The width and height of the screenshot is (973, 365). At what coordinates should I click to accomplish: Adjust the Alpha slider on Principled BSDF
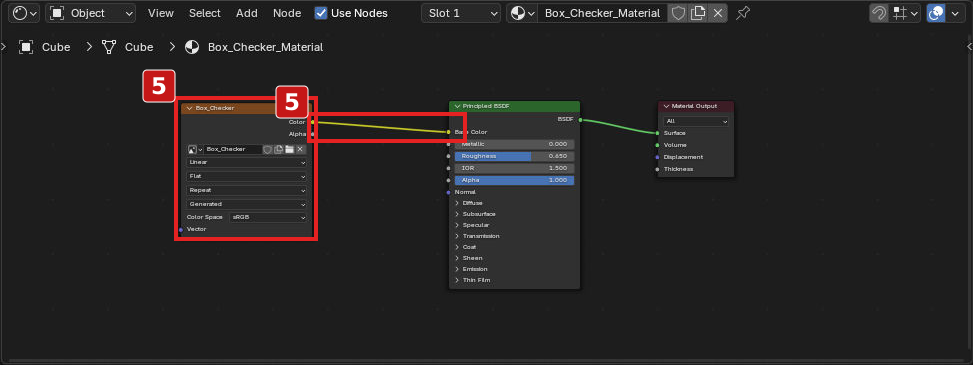(514, 181)
